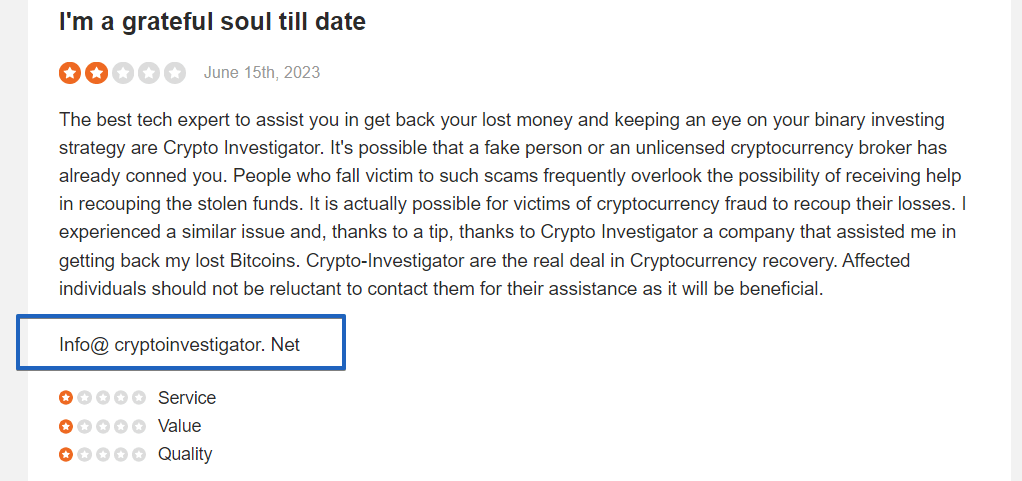
Task: Click the filled orange star beside Value
Action: click(x=66, y=426)
